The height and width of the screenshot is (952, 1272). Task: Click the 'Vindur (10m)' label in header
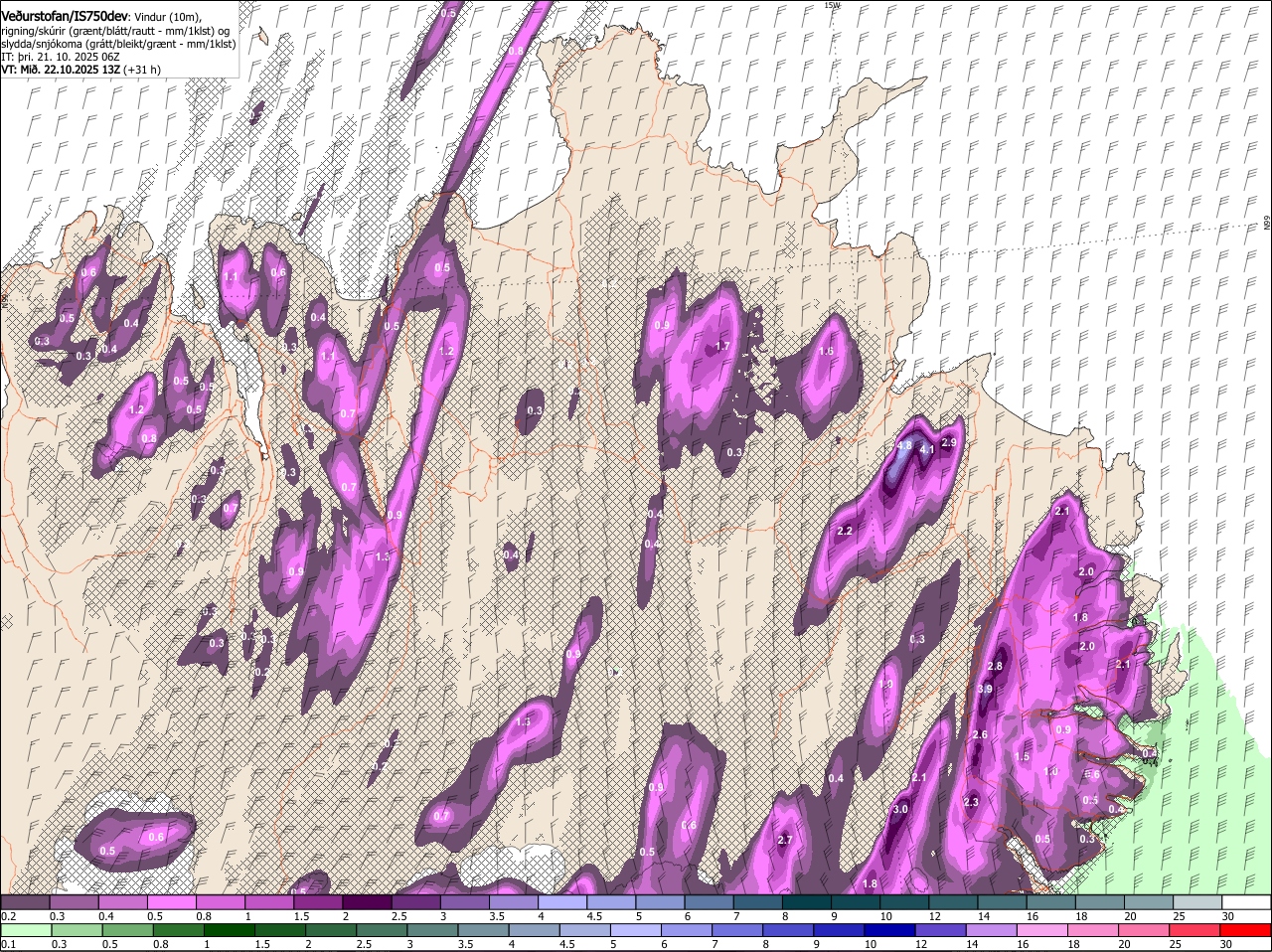pos(168,17)
